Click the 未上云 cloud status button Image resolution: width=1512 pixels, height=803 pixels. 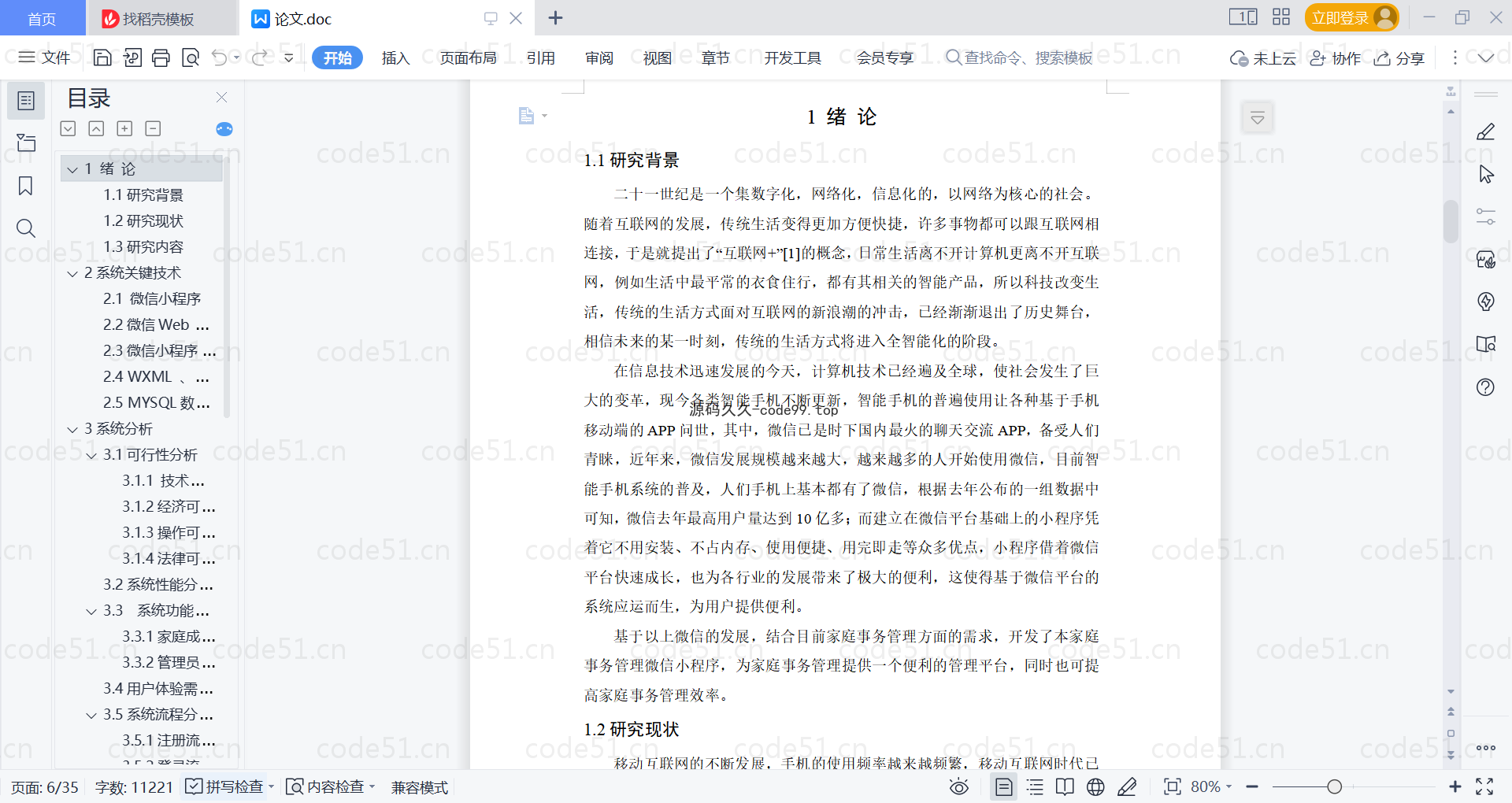coord(1263,58)
